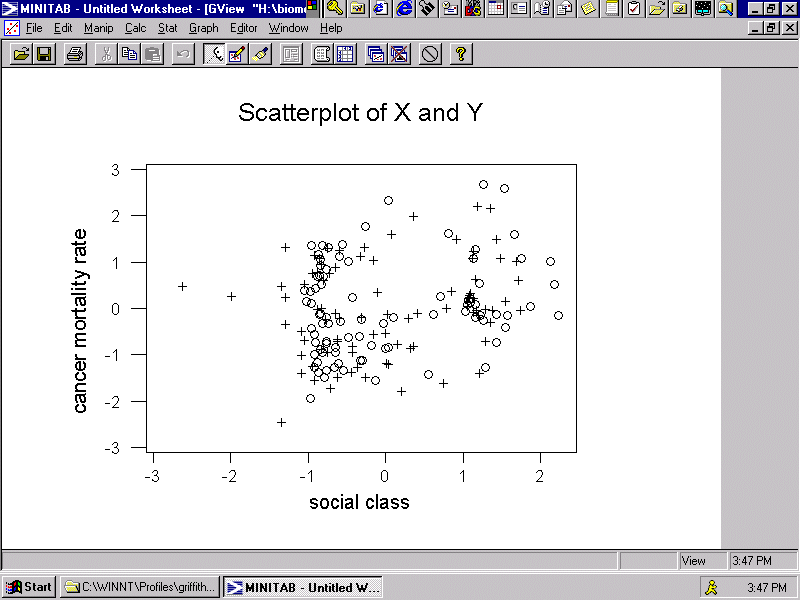The width and height of the screenshot is (800, 600).
Task: Open the Window menu
Action: tap(288, 28)
